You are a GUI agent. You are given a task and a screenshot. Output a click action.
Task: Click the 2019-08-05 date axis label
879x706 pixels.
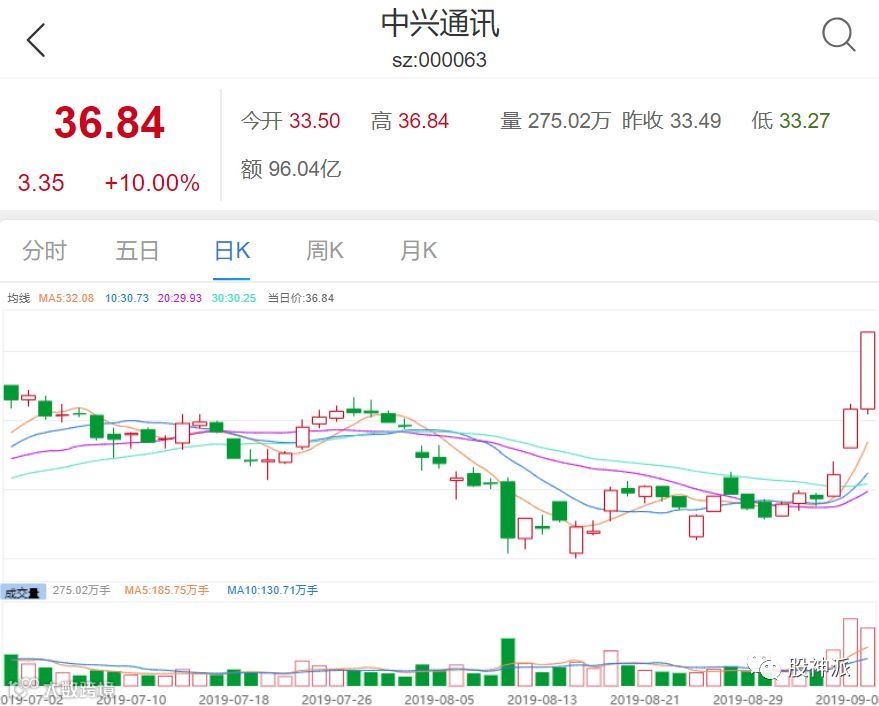pos(439,699)
